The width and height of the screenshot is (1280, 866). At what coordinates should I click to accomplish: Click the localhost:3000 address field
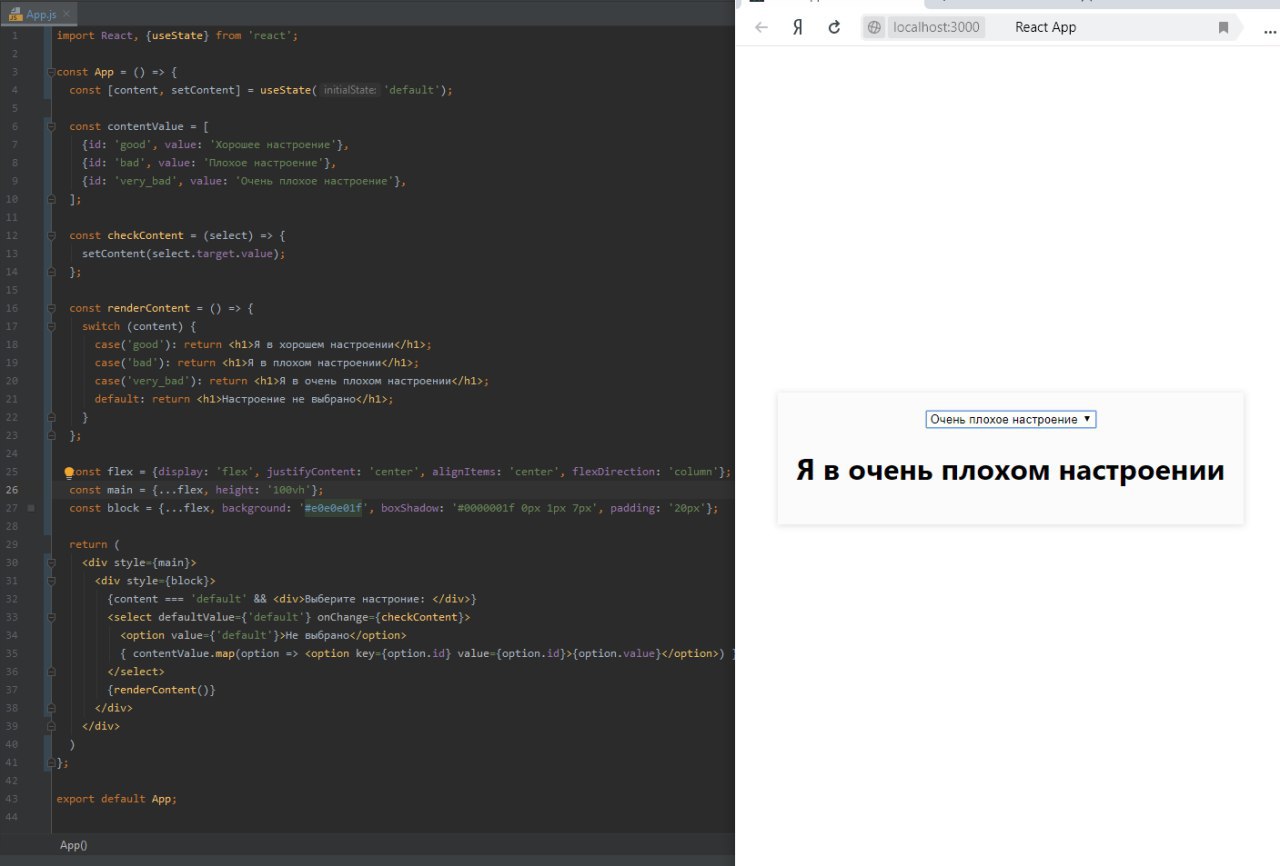934,28
